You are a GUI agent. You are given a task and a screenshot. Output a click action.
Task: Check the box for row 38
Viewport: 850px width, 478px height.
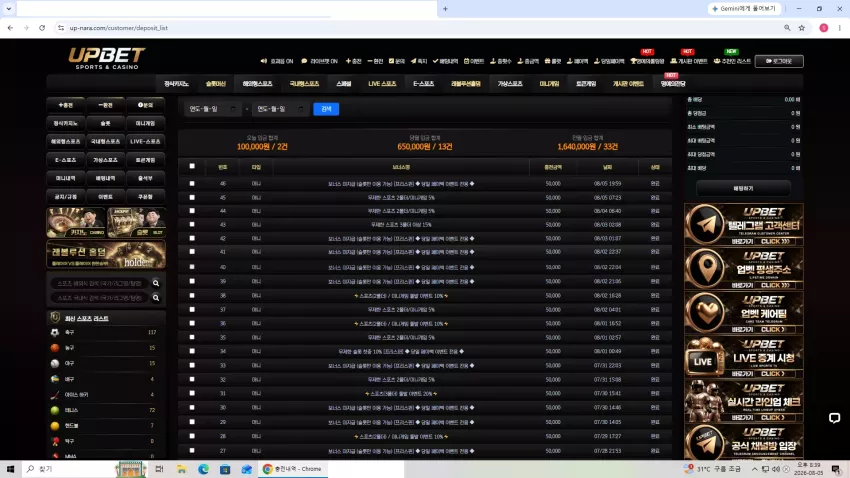click(x=192, y=295)
